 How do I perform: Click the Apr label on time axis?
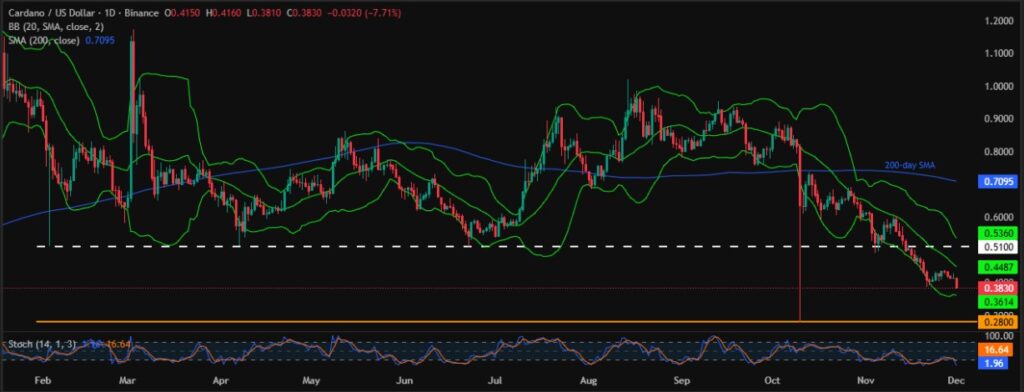[221, 380]
